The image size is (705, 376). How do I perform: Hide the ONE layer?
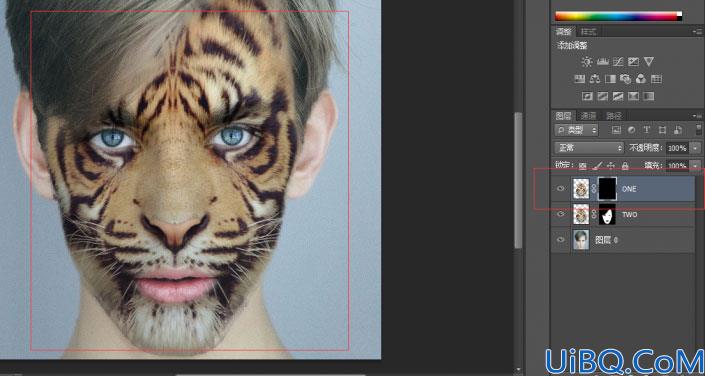(560, 188)
